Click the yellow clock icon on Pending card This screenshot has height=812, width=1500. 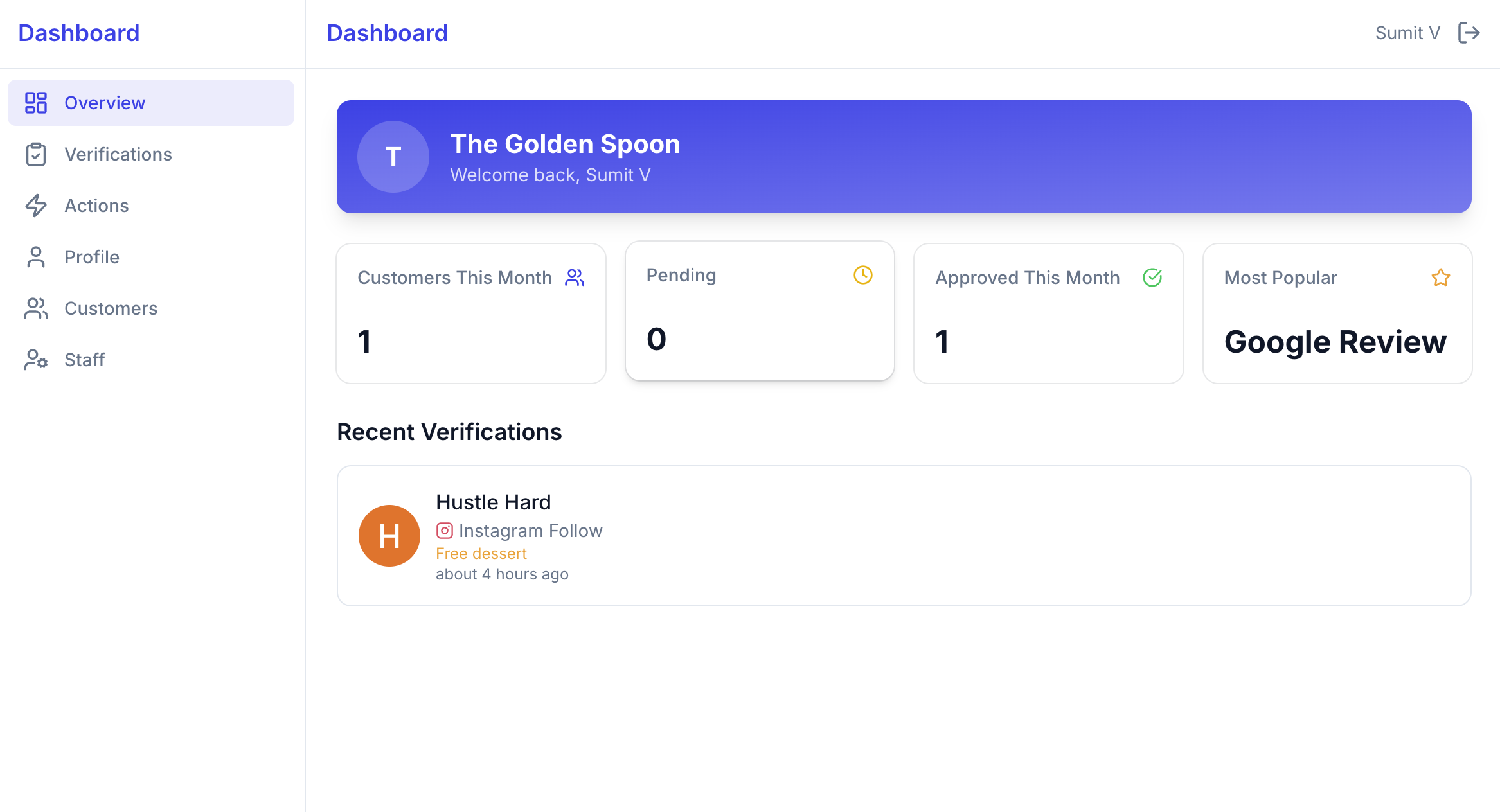(862, 275)
